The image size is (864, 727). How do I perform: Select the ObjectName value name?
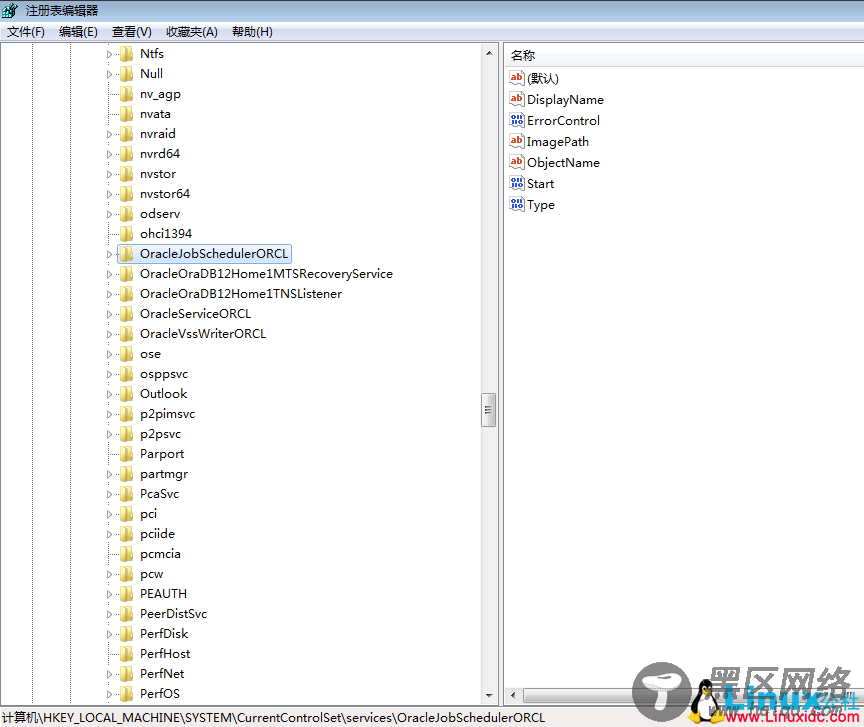coord(563,163)
